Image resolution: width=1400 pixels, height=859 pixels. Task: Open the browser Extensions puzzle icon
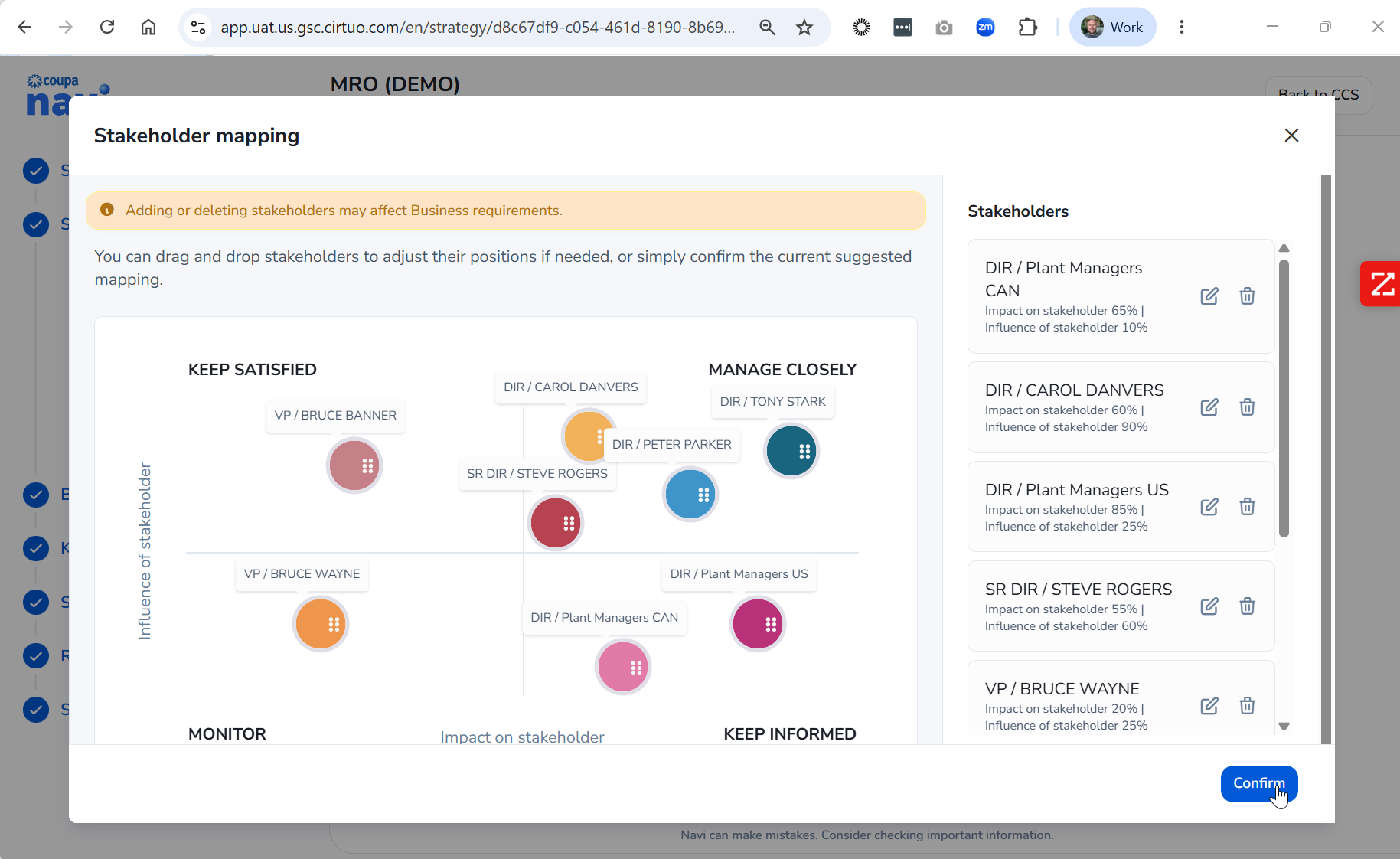(x=1027, y=28)
